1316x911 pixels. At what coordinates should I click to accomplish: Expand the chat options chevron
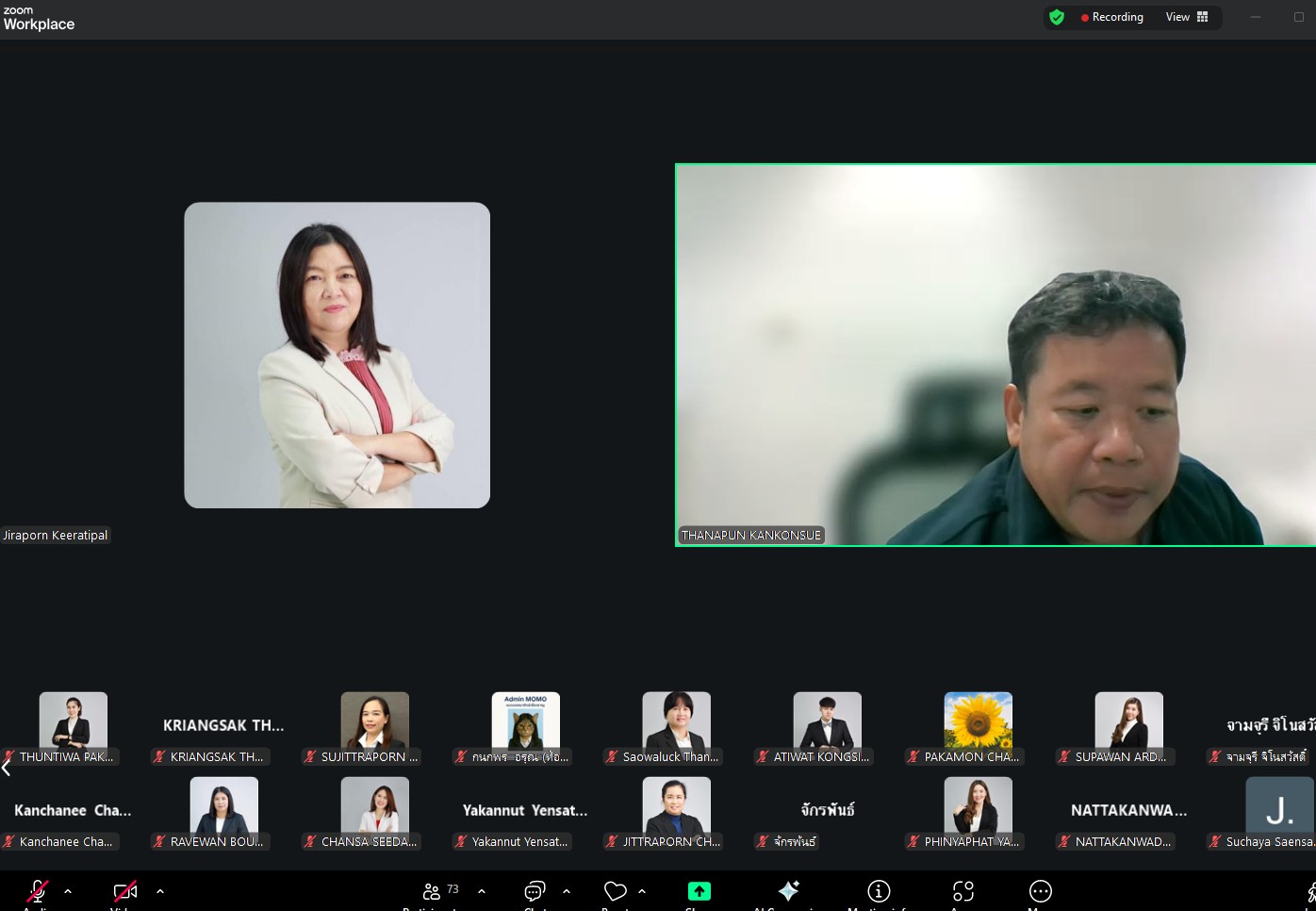(x=567, y=891)
